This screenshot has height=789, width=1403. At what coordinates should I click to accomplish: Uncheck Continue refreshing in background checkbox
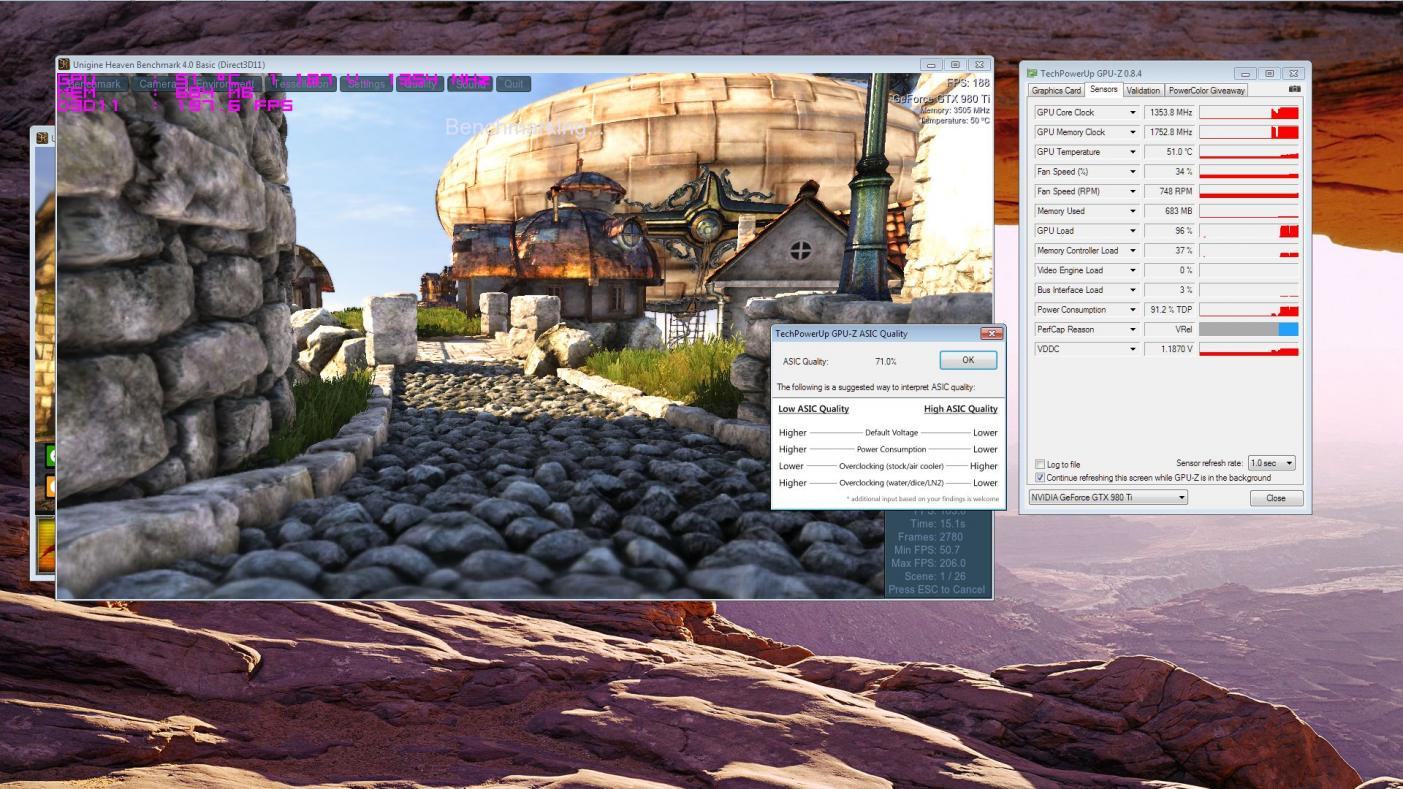coord(1040,477)
